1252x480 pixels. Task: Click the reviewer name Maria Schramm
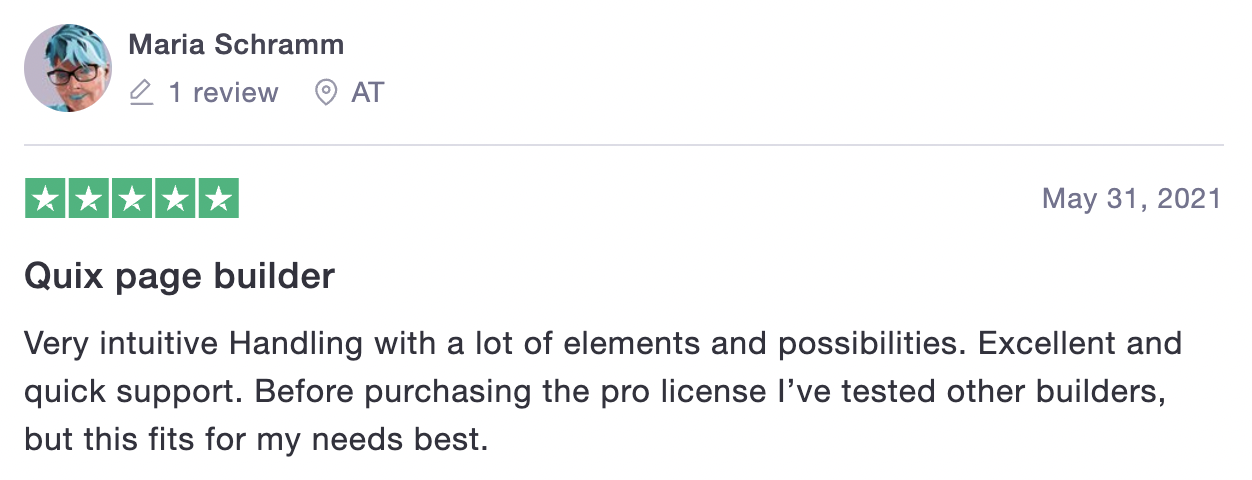click(236, 45)
